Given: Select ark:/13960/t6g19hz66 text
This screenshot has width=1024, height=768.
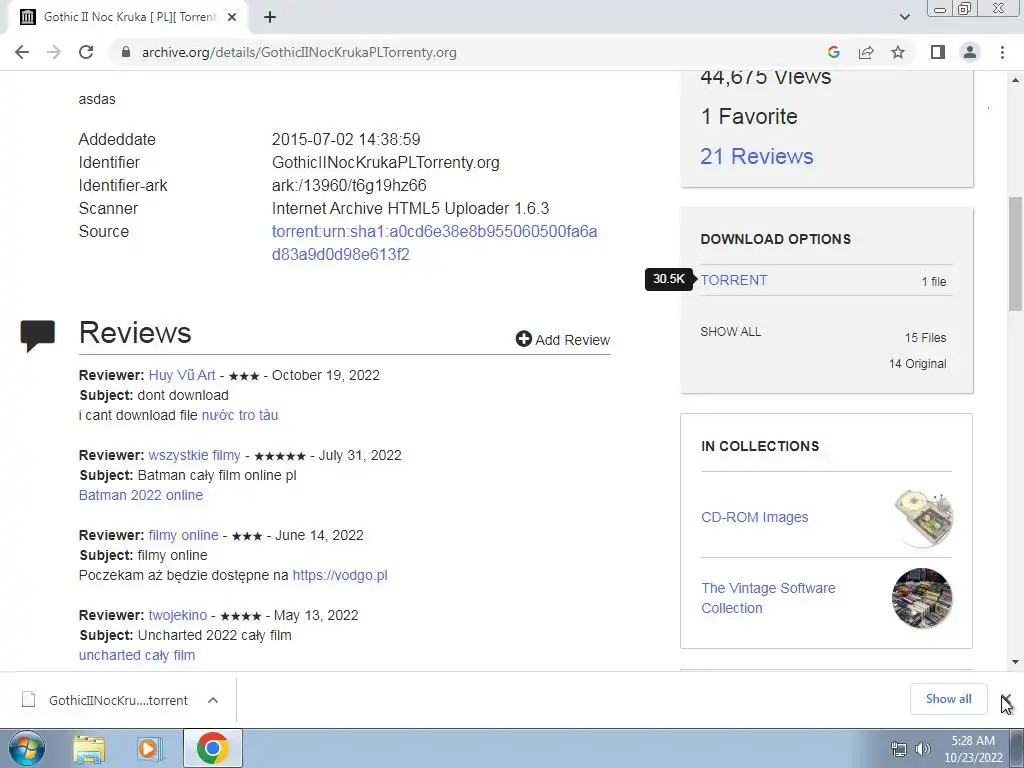Looking at the screenshot, I should [349, 185].
